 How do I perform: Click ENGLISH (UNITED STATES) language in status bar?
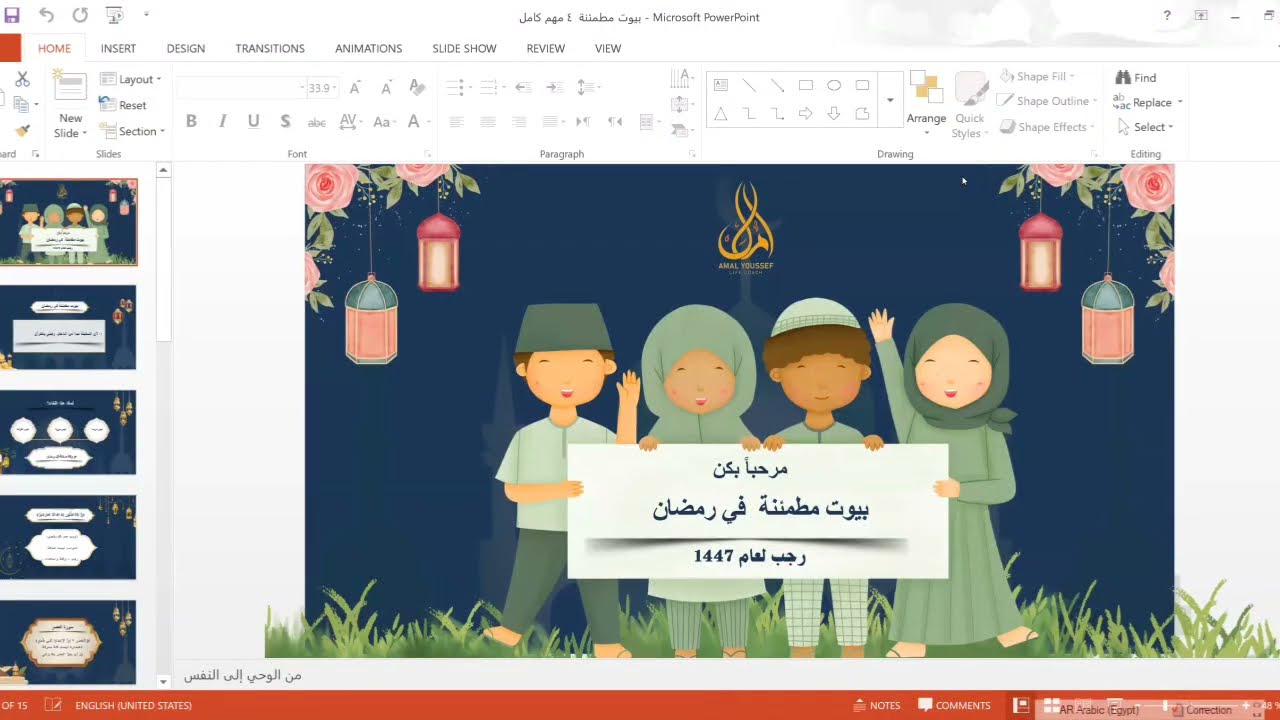133,705
